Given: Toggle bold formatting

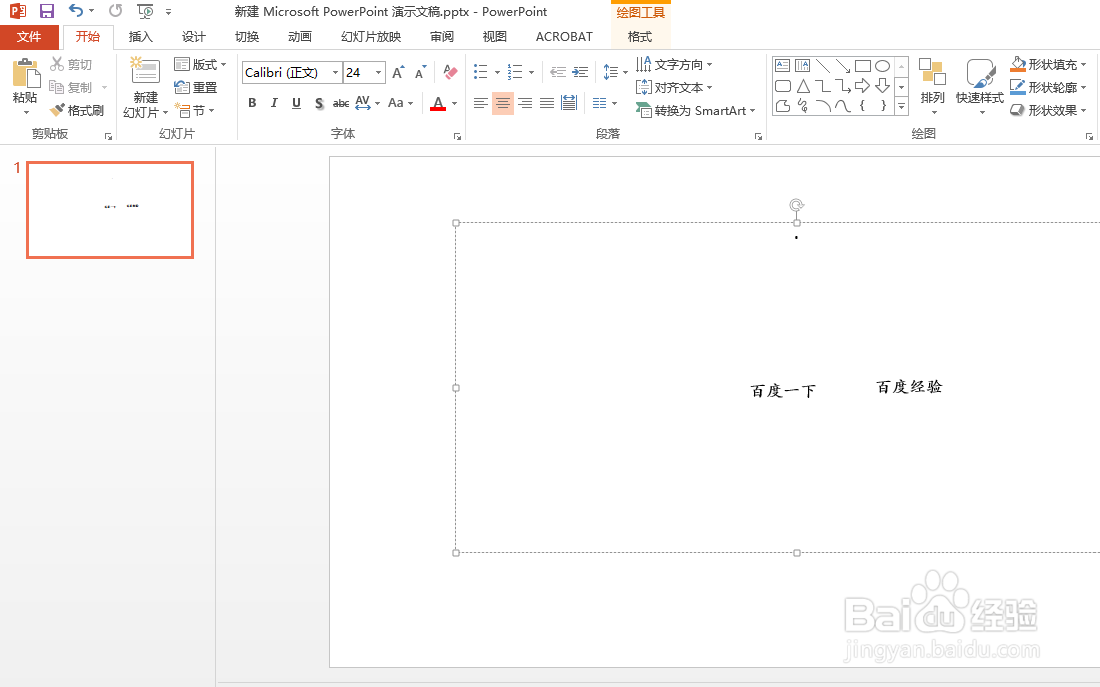Looking at the screenshot, I should click(253, 103).
